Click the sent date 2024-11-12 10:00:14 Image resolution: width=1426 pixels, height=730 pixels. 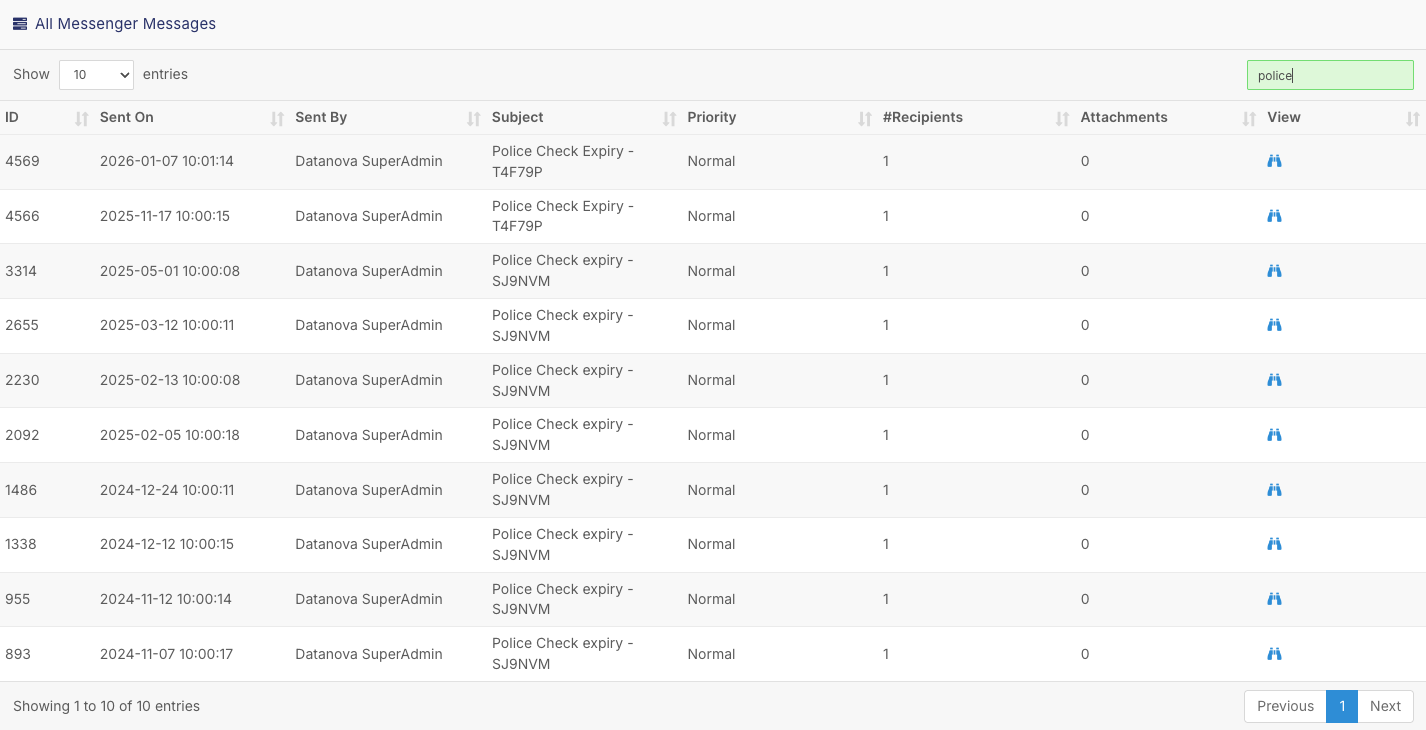[x=166, y=599]
